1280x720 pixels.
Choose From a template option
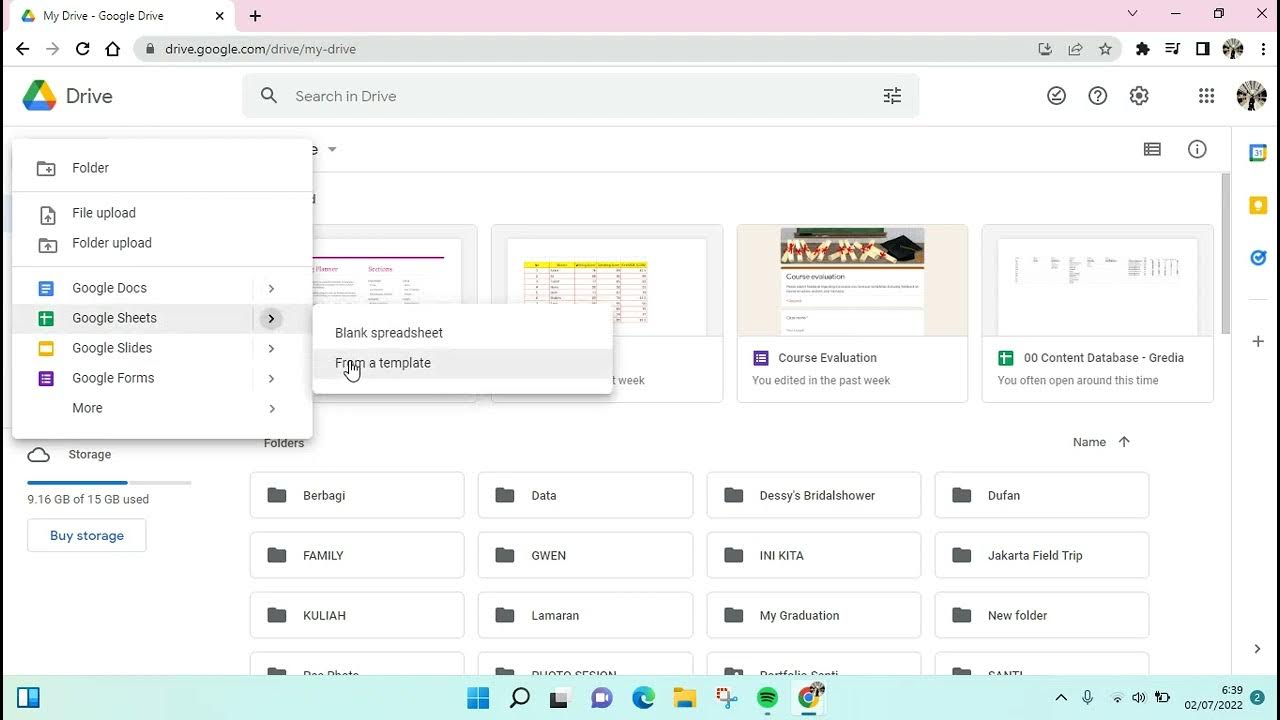[462, 363]
